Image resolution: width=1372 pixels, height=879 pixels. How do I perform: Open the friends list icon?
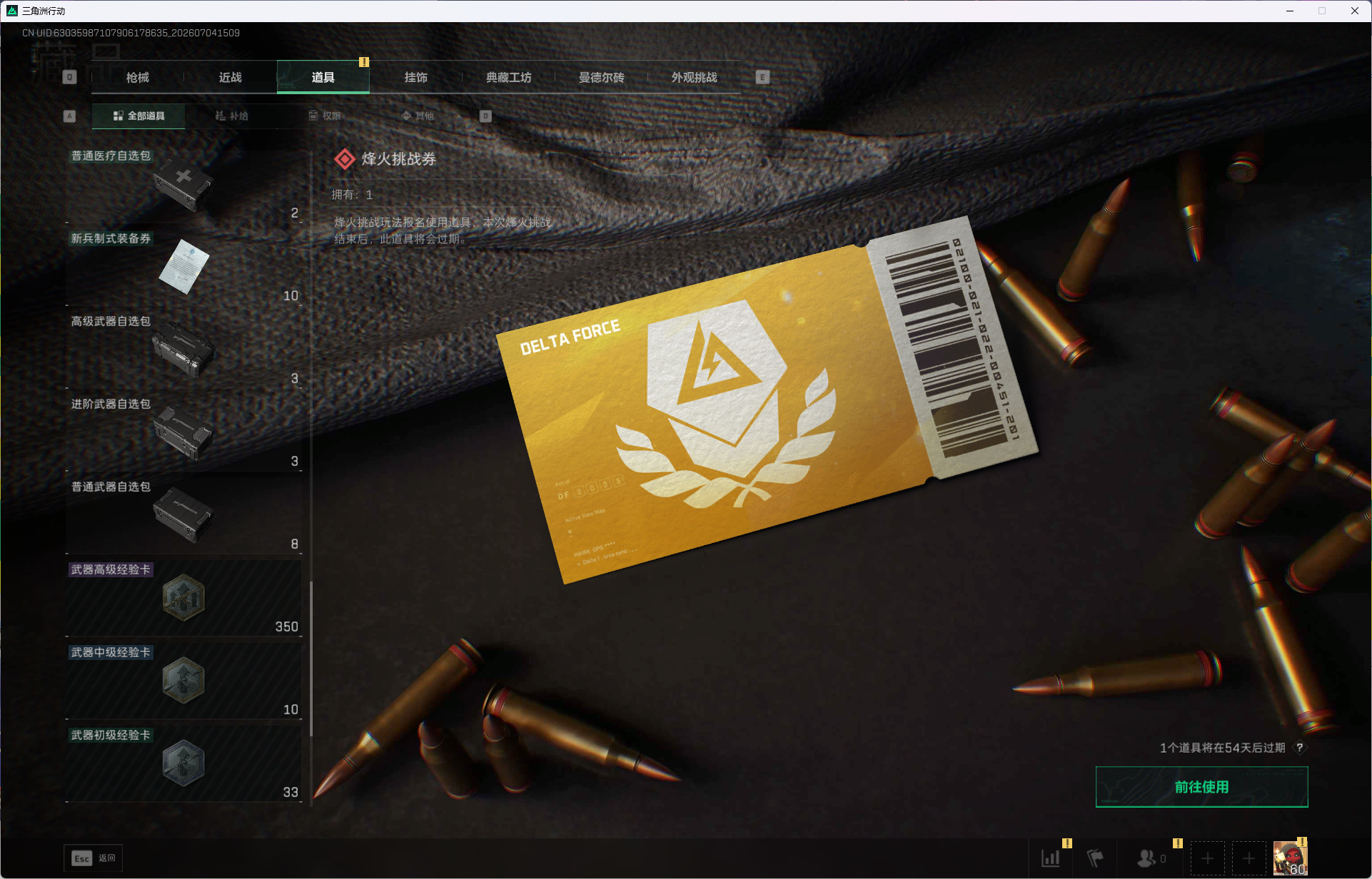click(x=1147, y=858)
